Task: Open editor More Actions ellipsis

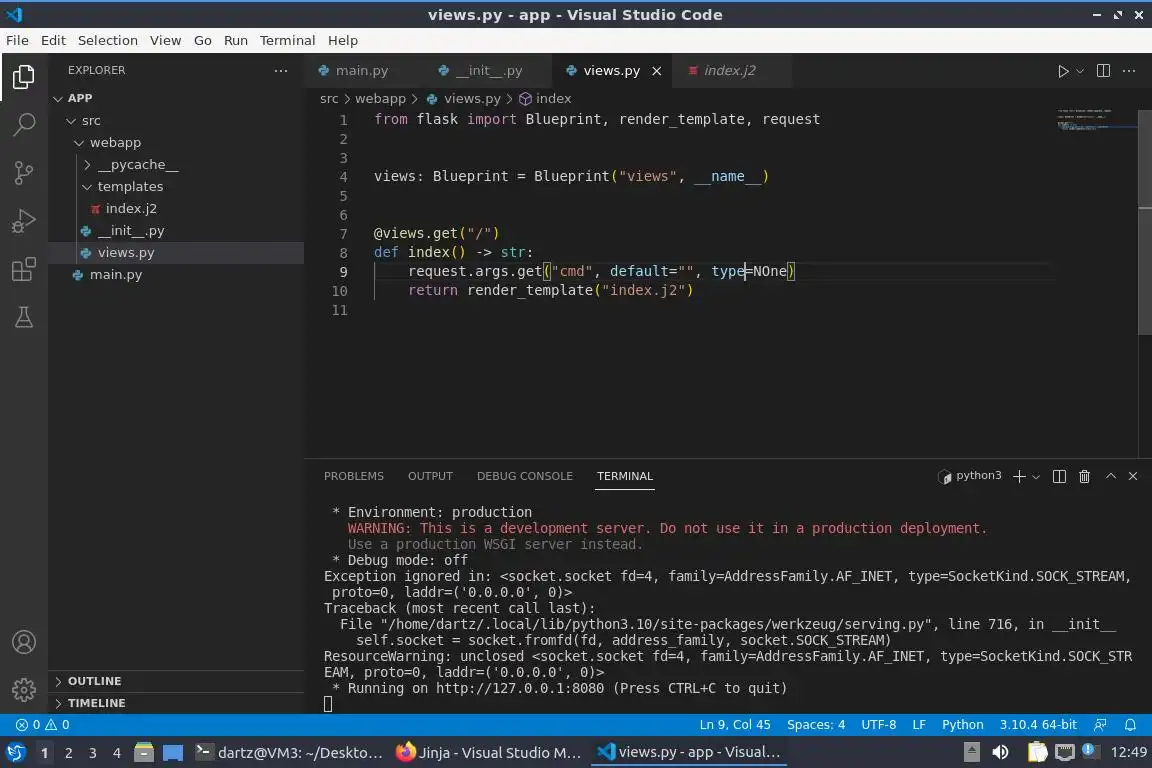Action: [x=1129, y=71]
